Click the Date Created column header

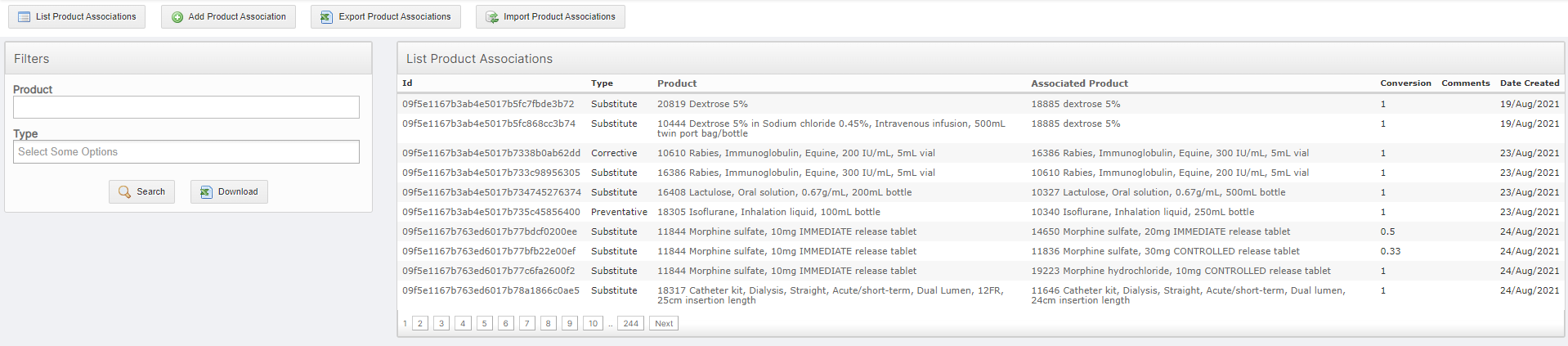pos(1529,83)
